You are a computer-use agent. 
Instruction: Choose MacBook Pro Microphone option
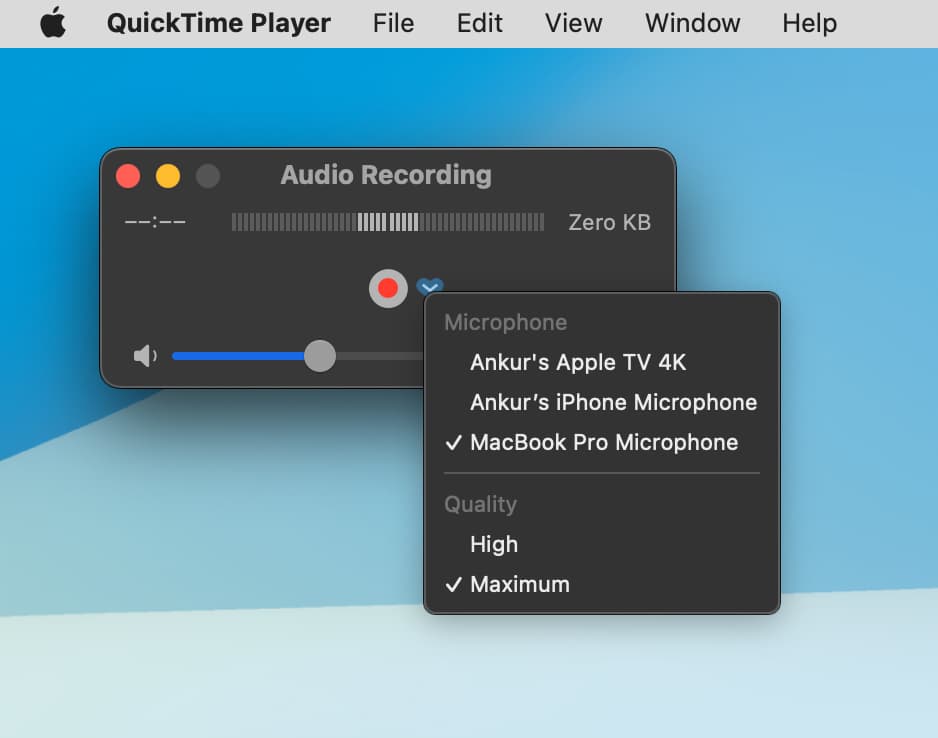click(x=602, y=443)
